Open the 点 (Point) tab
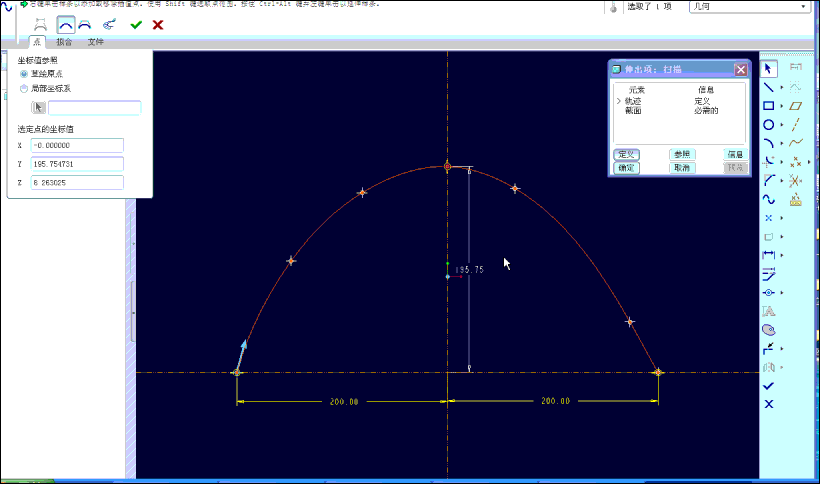This screenshot has height=484, width=820. pyautogui.click(x=37, y=42)
